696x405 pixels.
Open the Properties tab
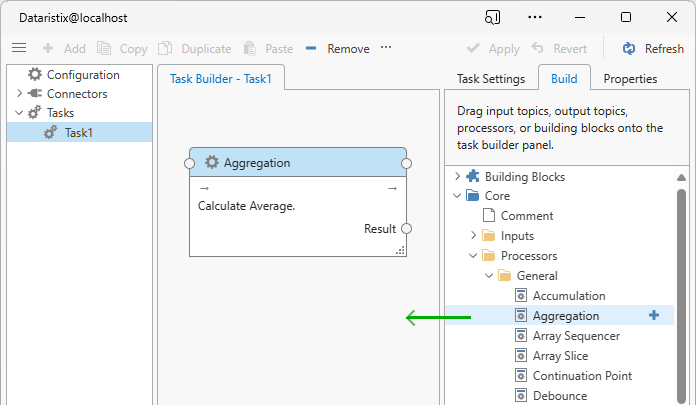[630, 79]
